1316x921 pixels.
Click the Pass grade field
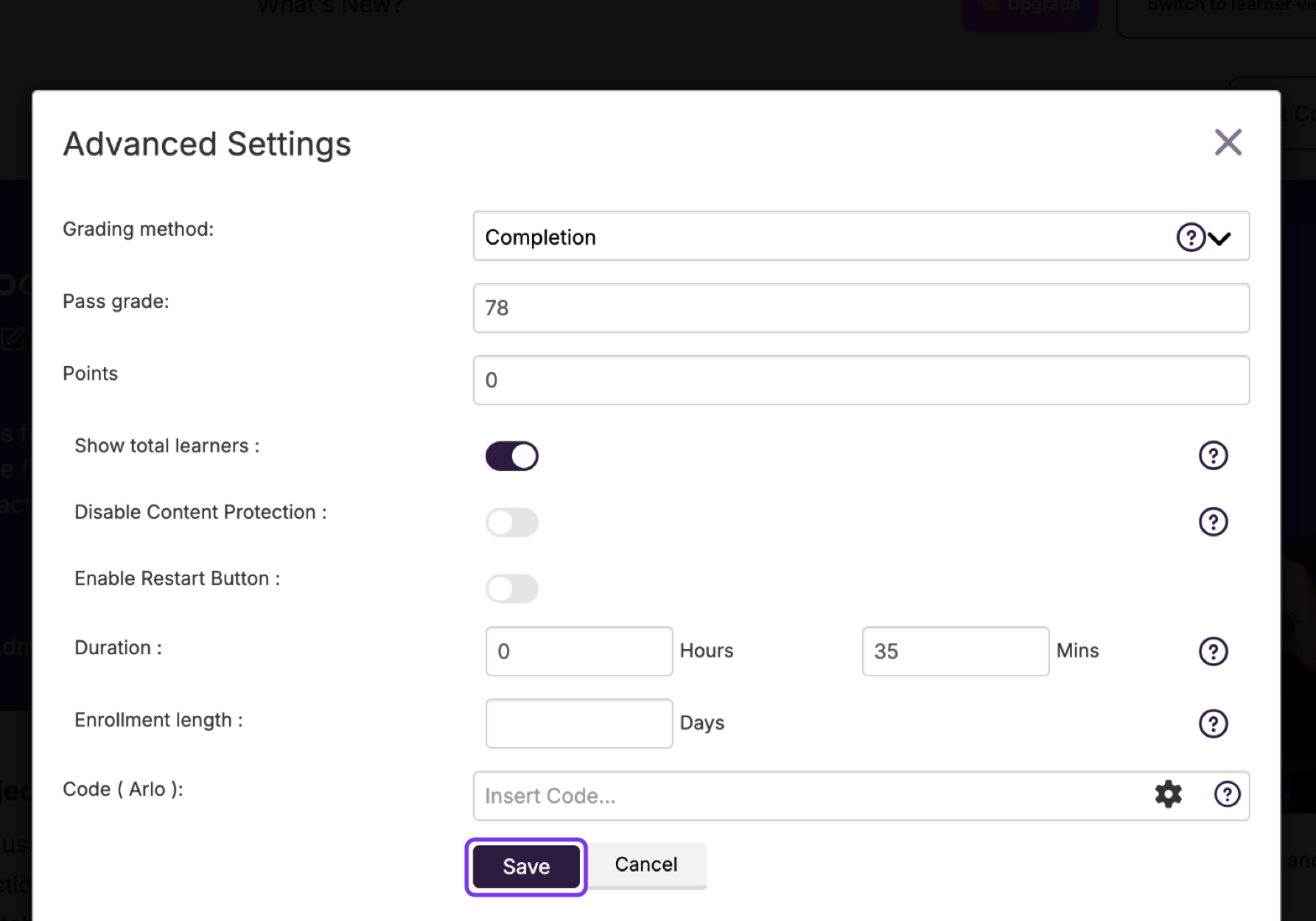tap(861, 308)
